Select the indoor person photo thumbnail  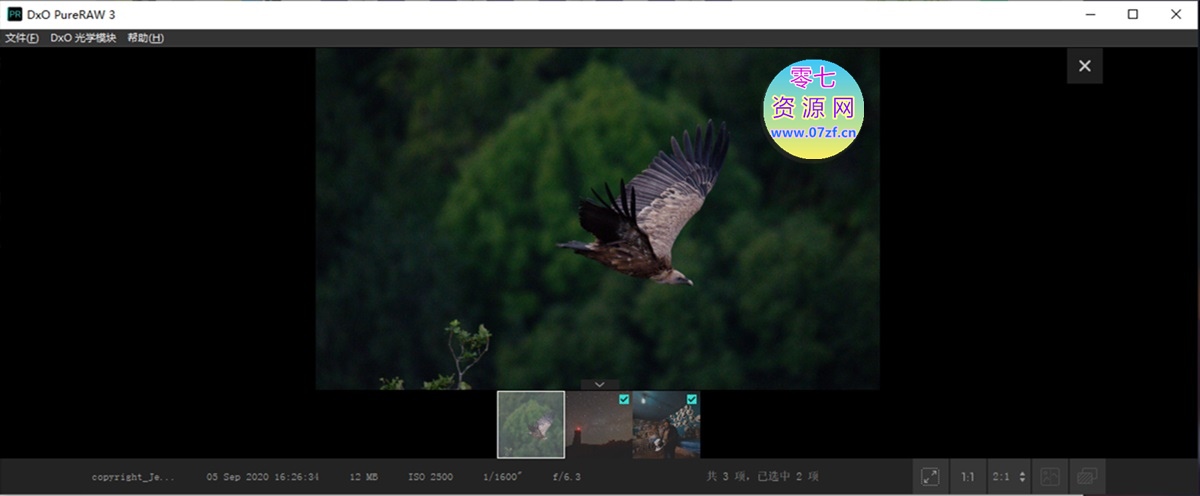tap(666, 426)
